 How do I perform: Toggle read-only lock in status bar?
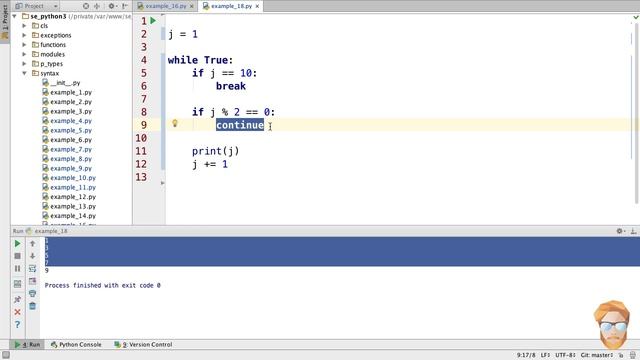[x=621, y=355]
